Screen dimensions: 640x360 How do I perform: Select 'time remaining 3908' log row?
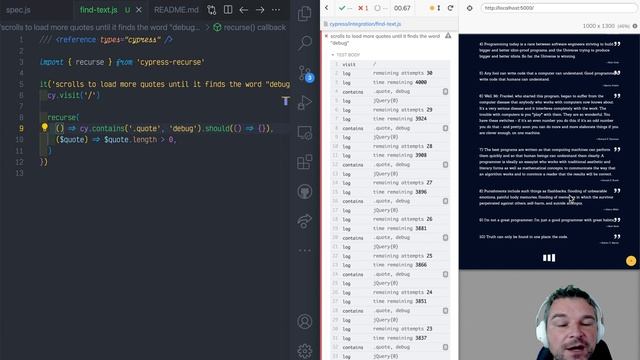(390, 156)
